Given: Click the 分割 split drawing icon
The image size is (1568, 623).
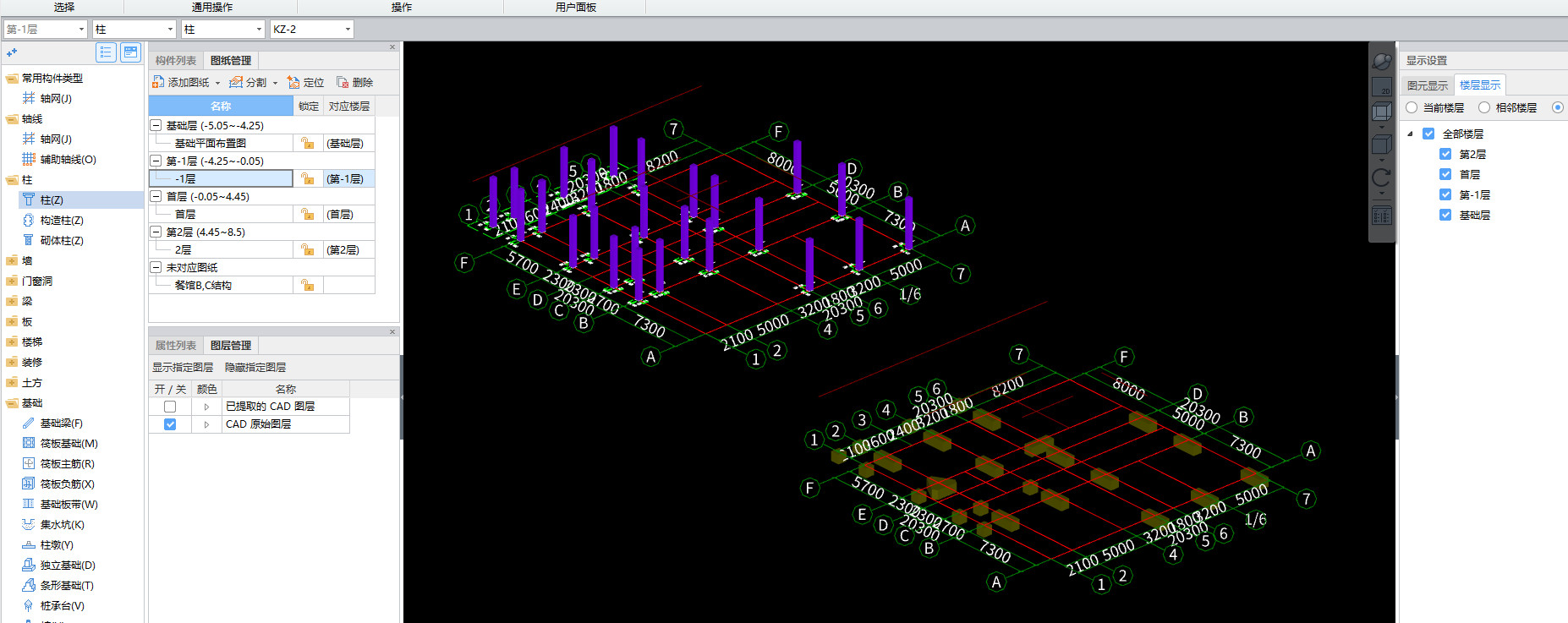Looking at the screenshot, I should pyautogui.click(x=236, y=82).
